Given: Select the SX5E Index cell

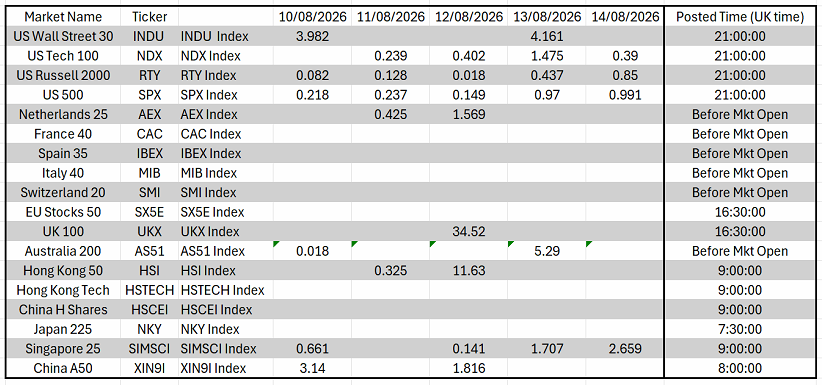Looking at the screenshot, I should click(226, 212).
